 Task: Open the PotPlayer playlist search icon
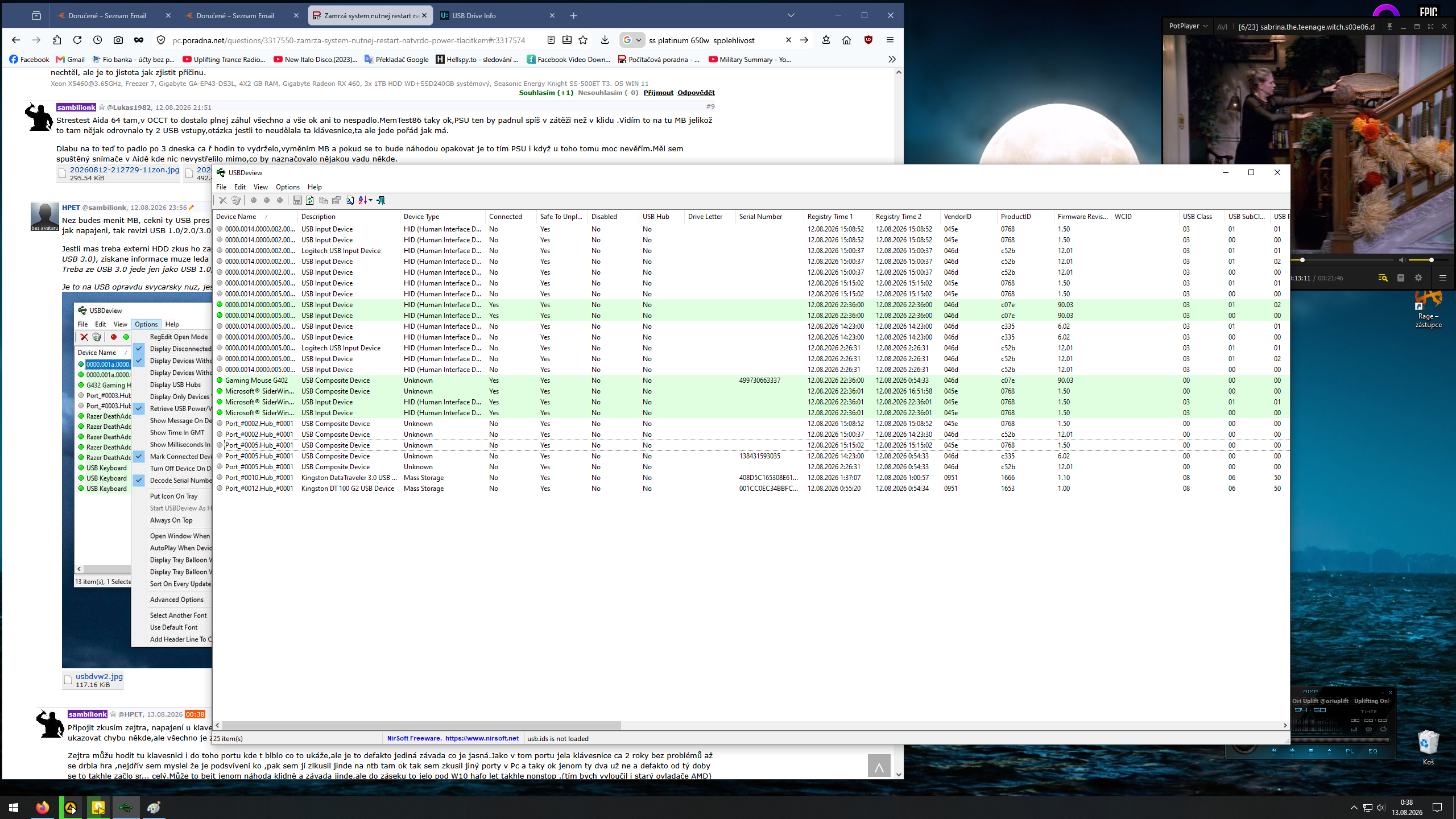pos(1383,278)
